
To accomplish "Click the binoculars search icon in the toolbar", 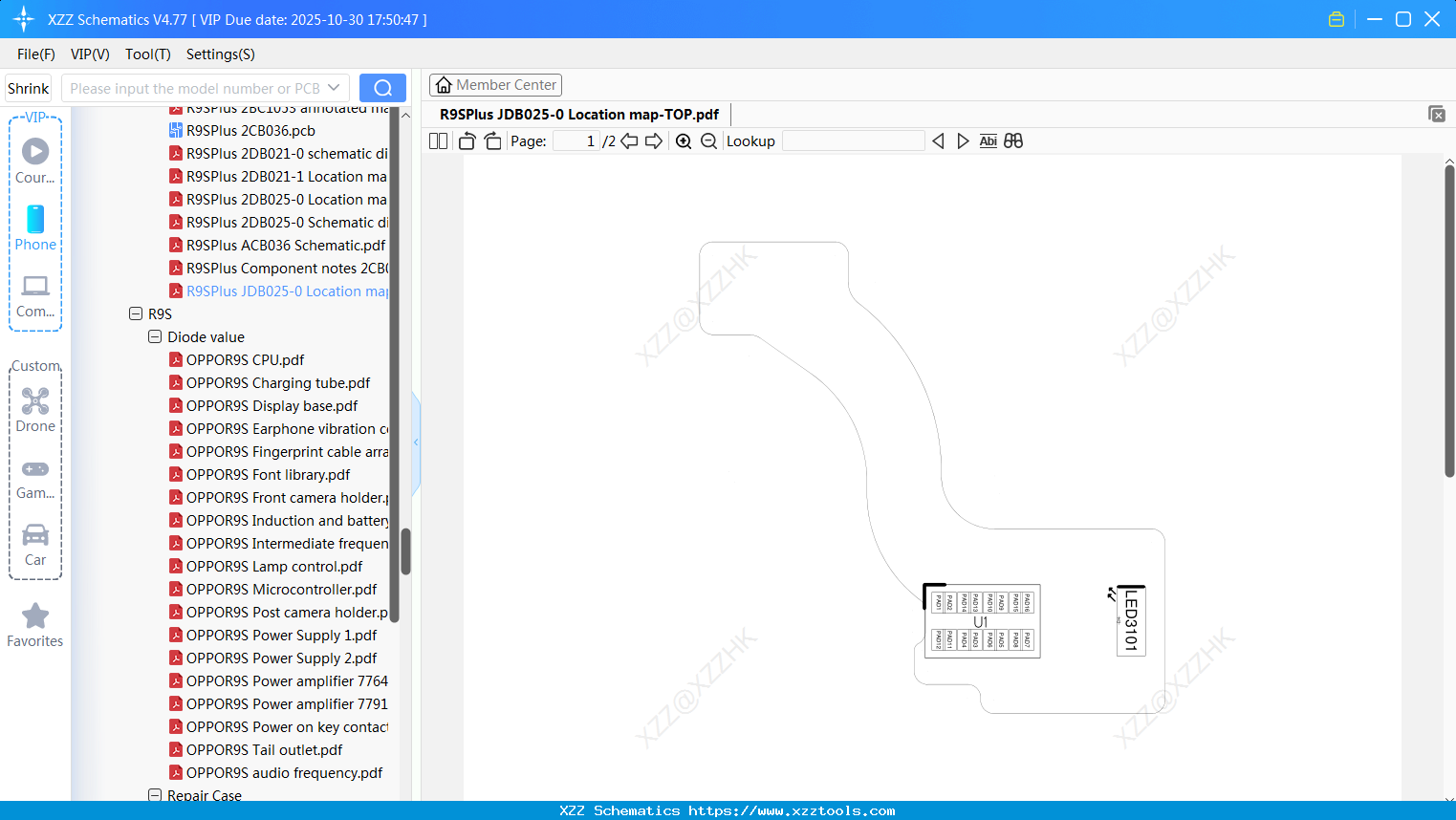I will tap(1013, 140).
